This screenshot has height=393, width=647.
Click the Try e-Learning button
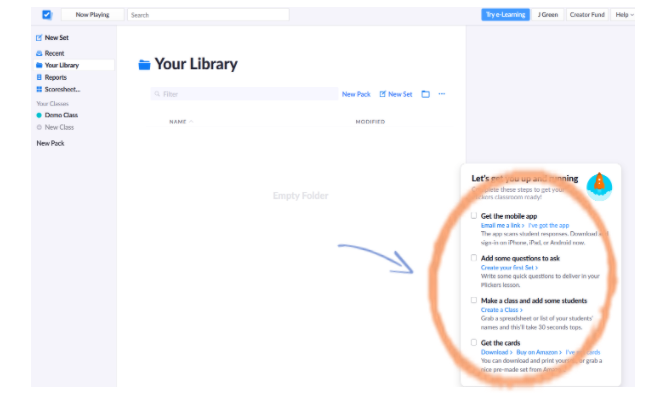[505, 15]
